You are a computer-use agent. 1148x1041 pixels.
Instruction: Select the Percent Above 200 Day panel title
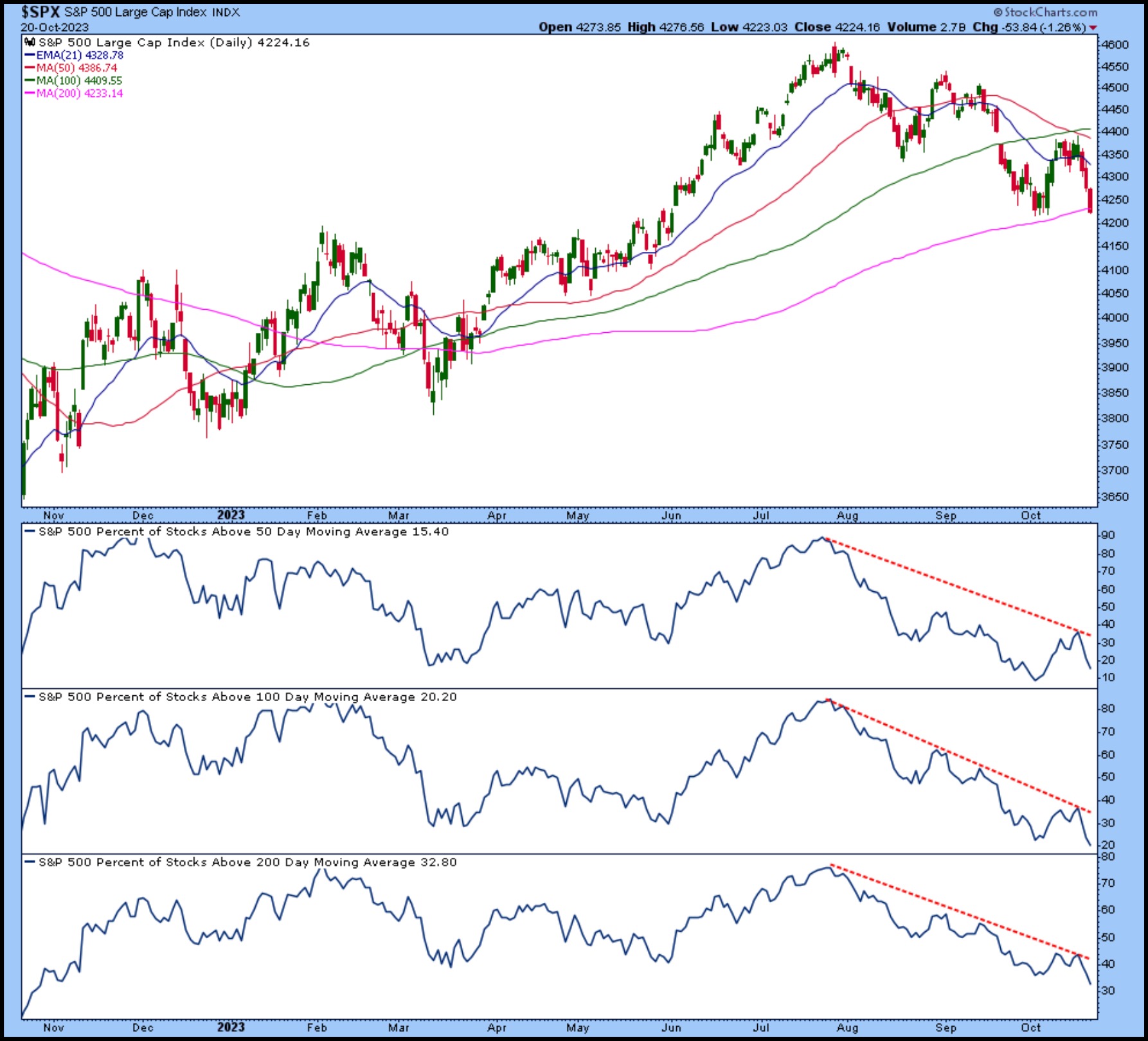(247, 862)
